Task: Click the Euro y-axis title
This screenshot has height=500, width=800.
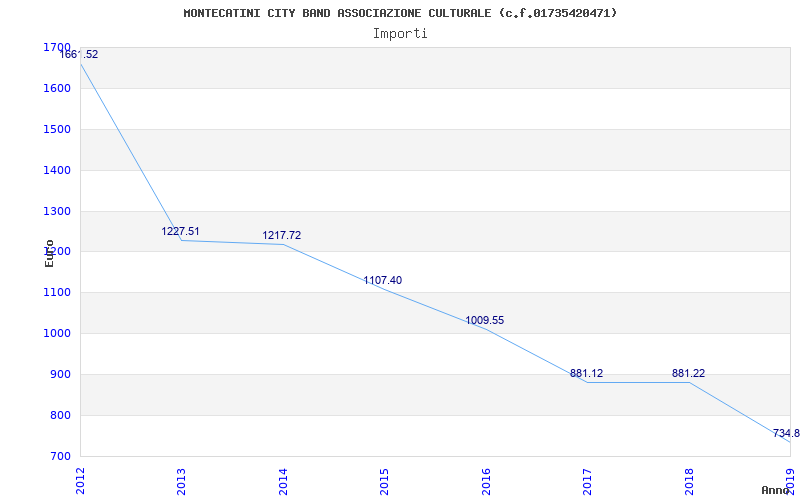Action: point(49,253)
